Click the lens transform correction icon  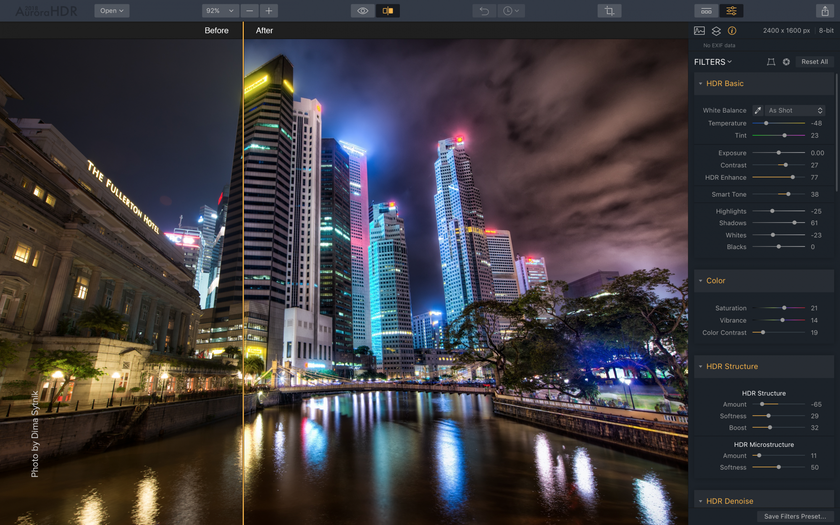pyautogui.click(x=771, y=62)
